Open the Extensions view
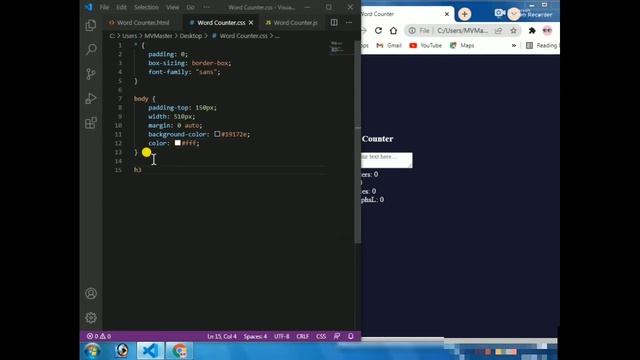Image resolution: width=640 pixels, height=360 pixels. tap(91, 123)
